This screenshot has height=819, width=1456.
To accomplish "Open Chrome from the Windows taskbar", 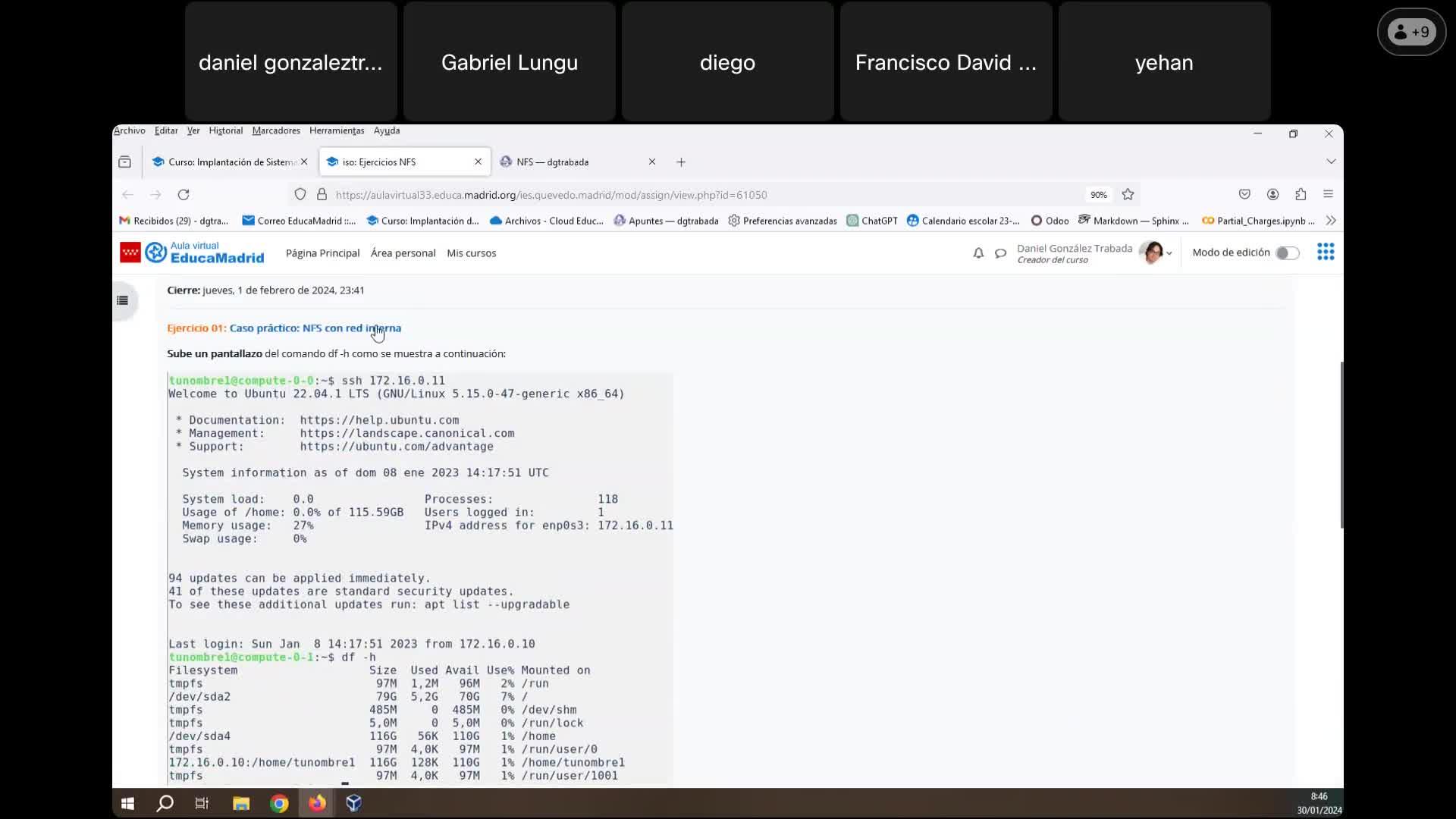I will tap(279, 803).
